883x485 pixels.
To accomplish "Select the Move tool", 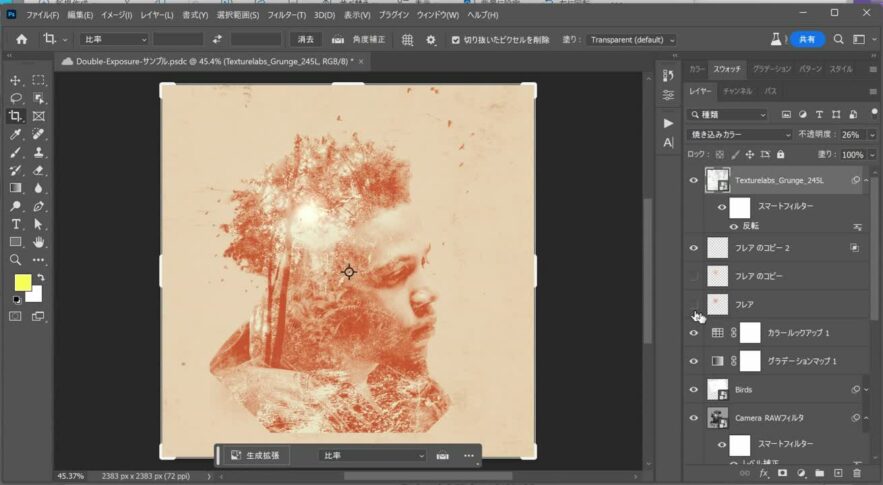I will click(x=15, y=80).
